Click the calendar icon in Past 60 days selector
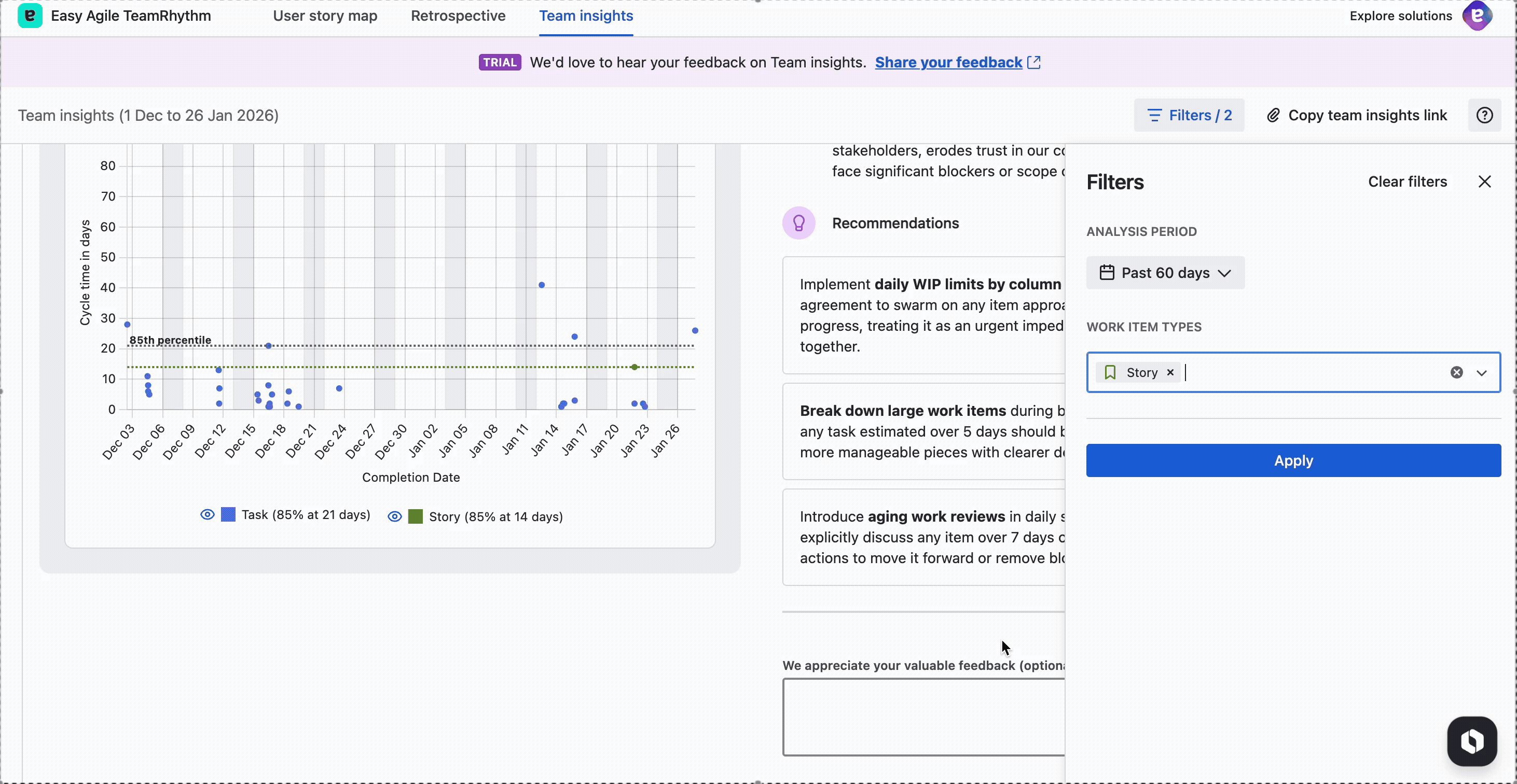The height and width of the screenshot is (784, 1517). coord(1108,273)
